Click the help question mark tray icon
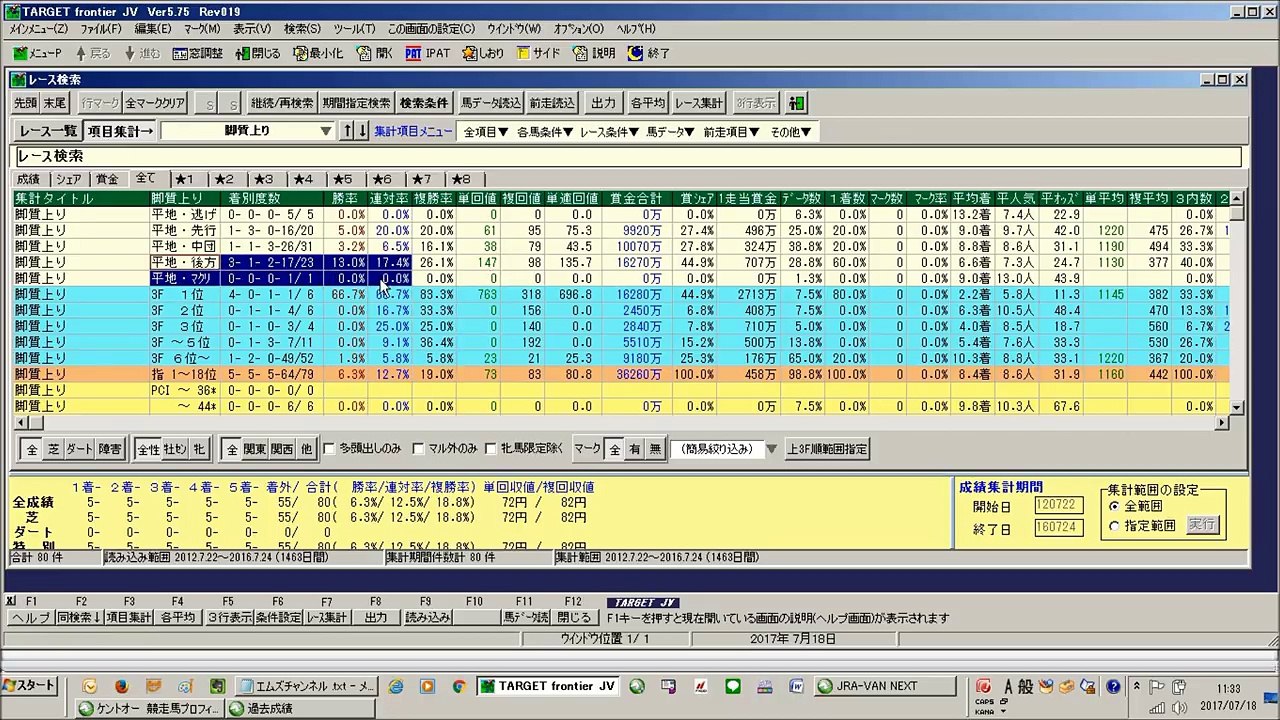The width and height of the screenshot is (1280, 720). (1113, 687)
